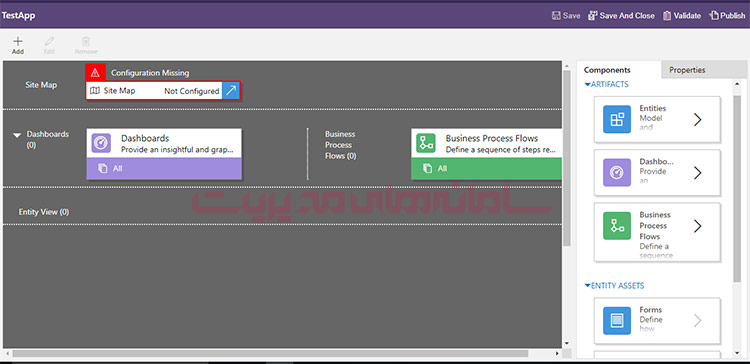Screen dimensions: 750x364
Task: Click the Dashboards icon in Components panel
Action: (617, 172)
